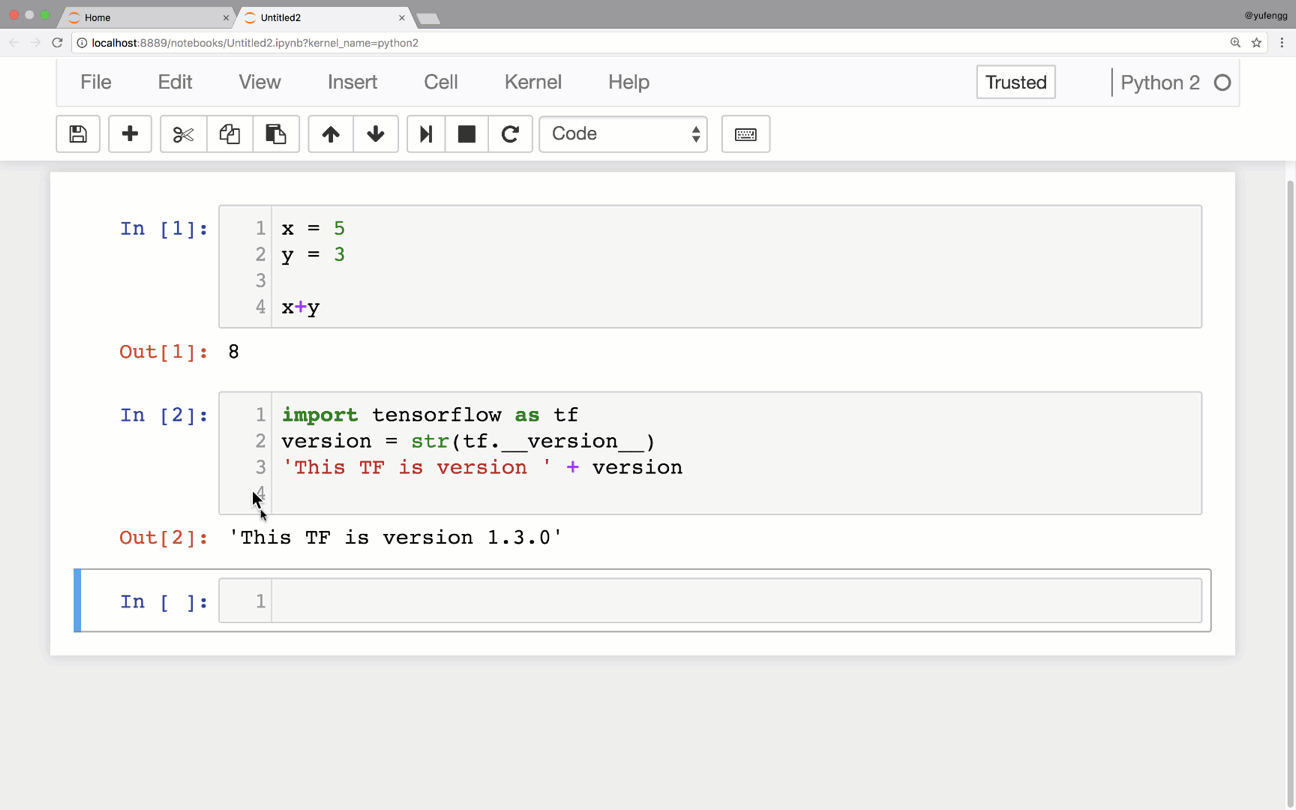Click the localhost URL address bar
This screenshot has height=810, width=1296.
(x=650, y=43)
